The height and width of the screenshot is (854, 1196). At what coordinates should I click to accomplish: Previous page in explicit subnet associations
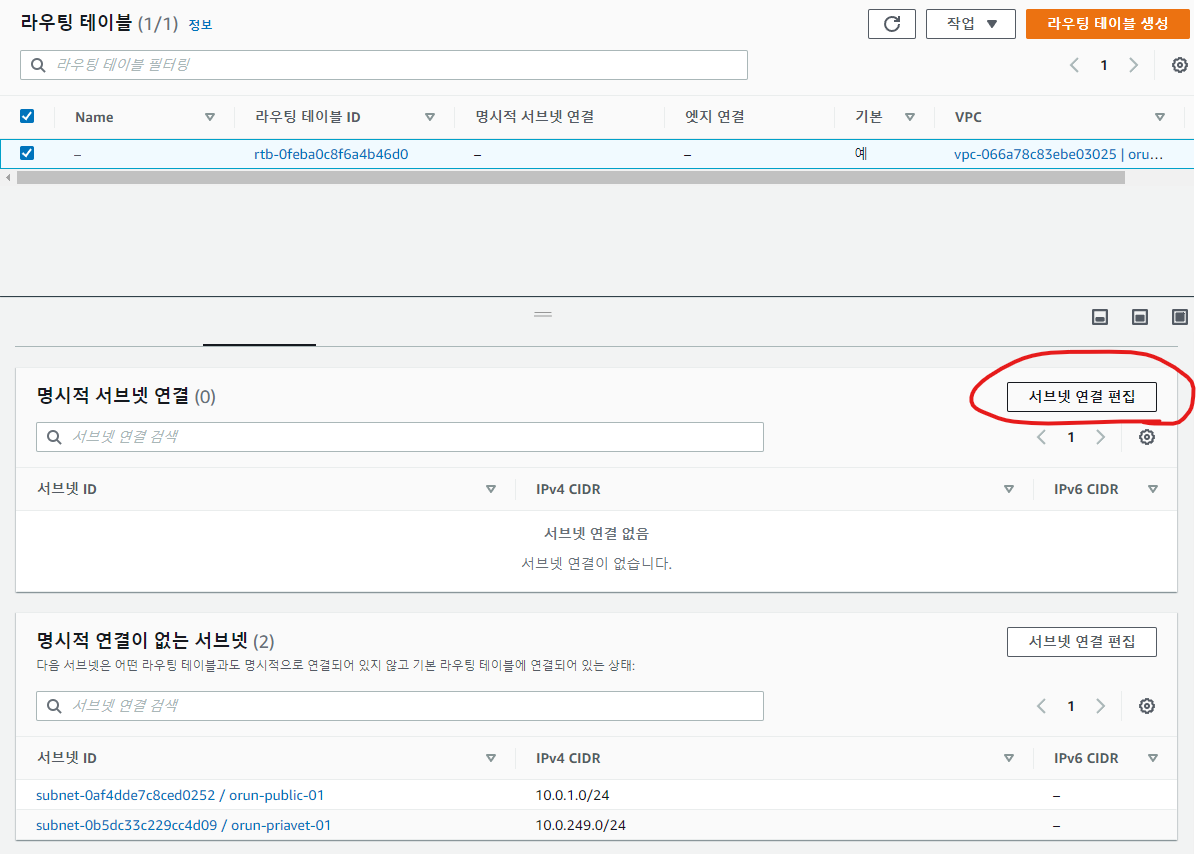click(1041, 437)
